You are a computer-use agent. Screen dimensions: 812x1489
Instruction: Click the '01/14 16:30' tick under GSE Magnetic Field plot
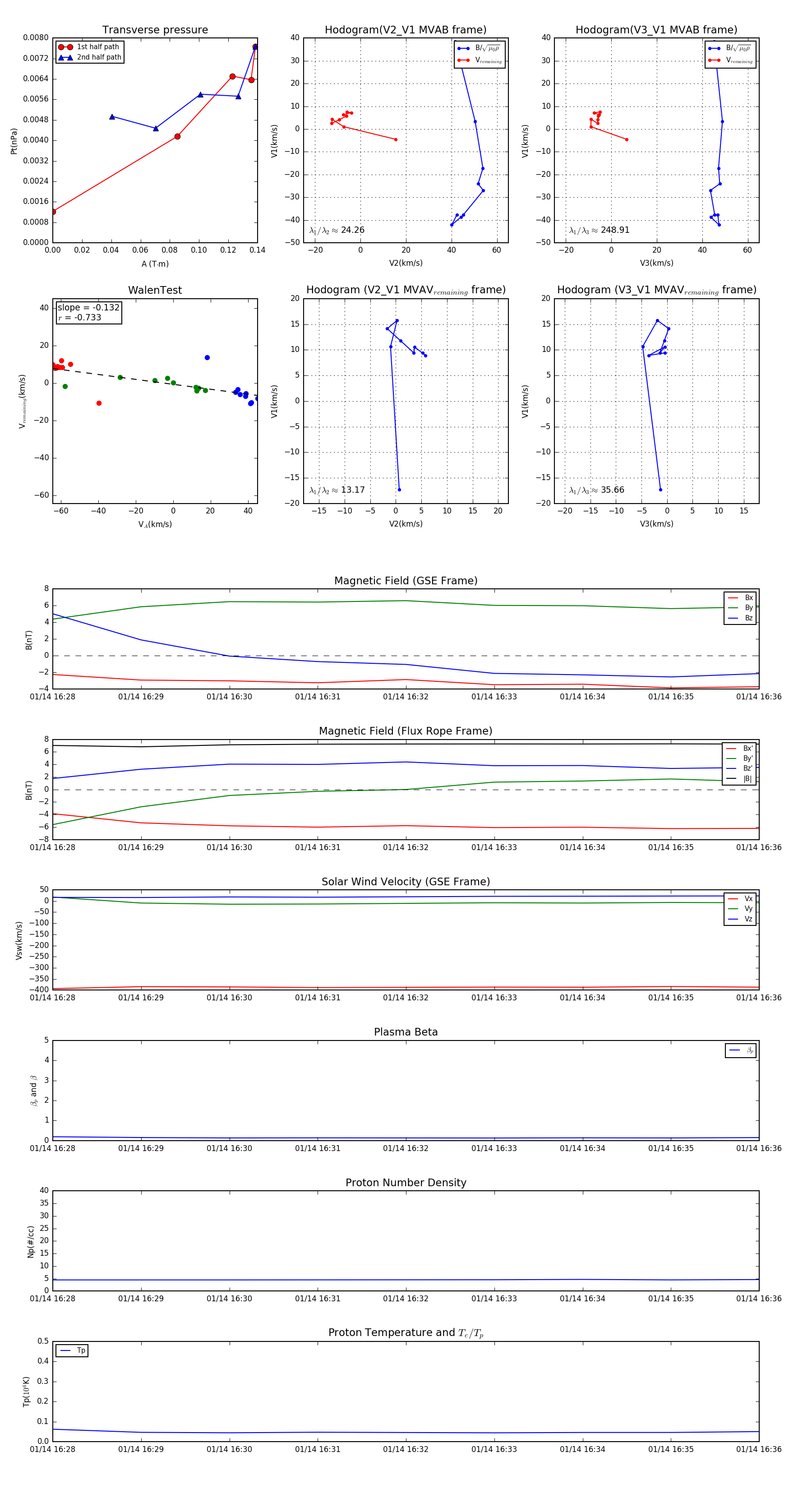click(x=230, y=697)
